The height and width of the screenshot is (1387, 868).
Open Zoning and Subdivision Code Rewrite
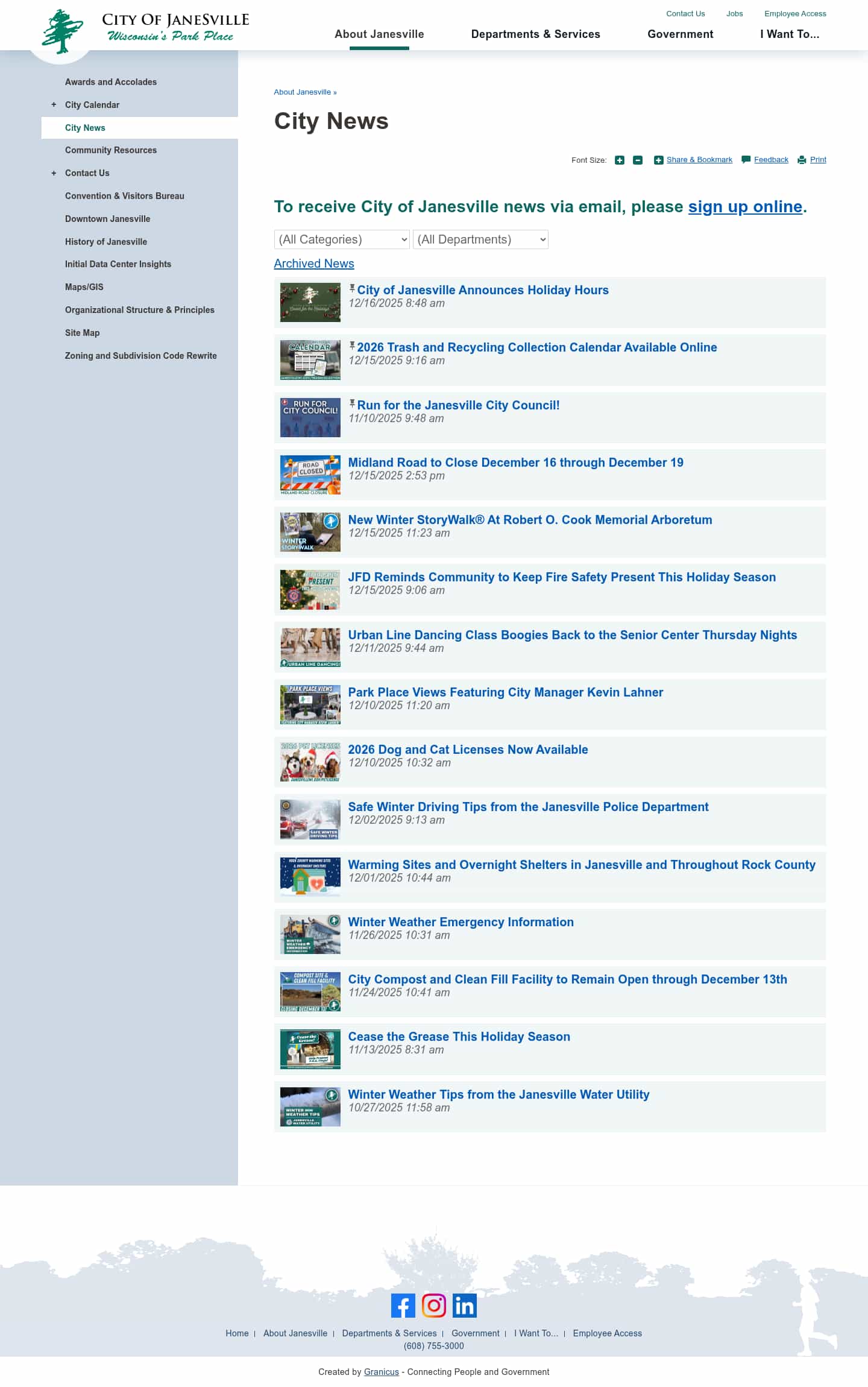click(141, 356)
